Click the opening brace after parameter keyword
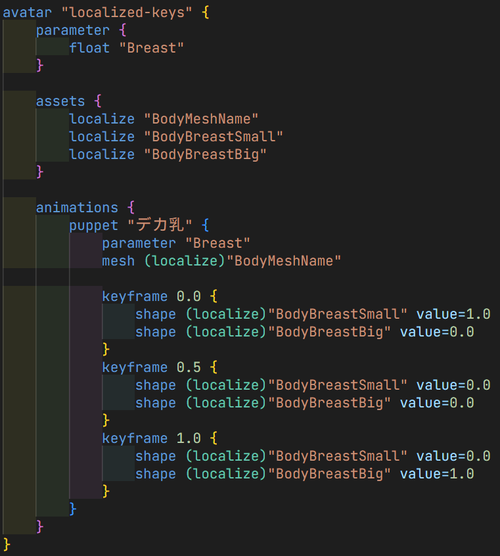Screen dimensions: 500x556 [x=123, y=30]
